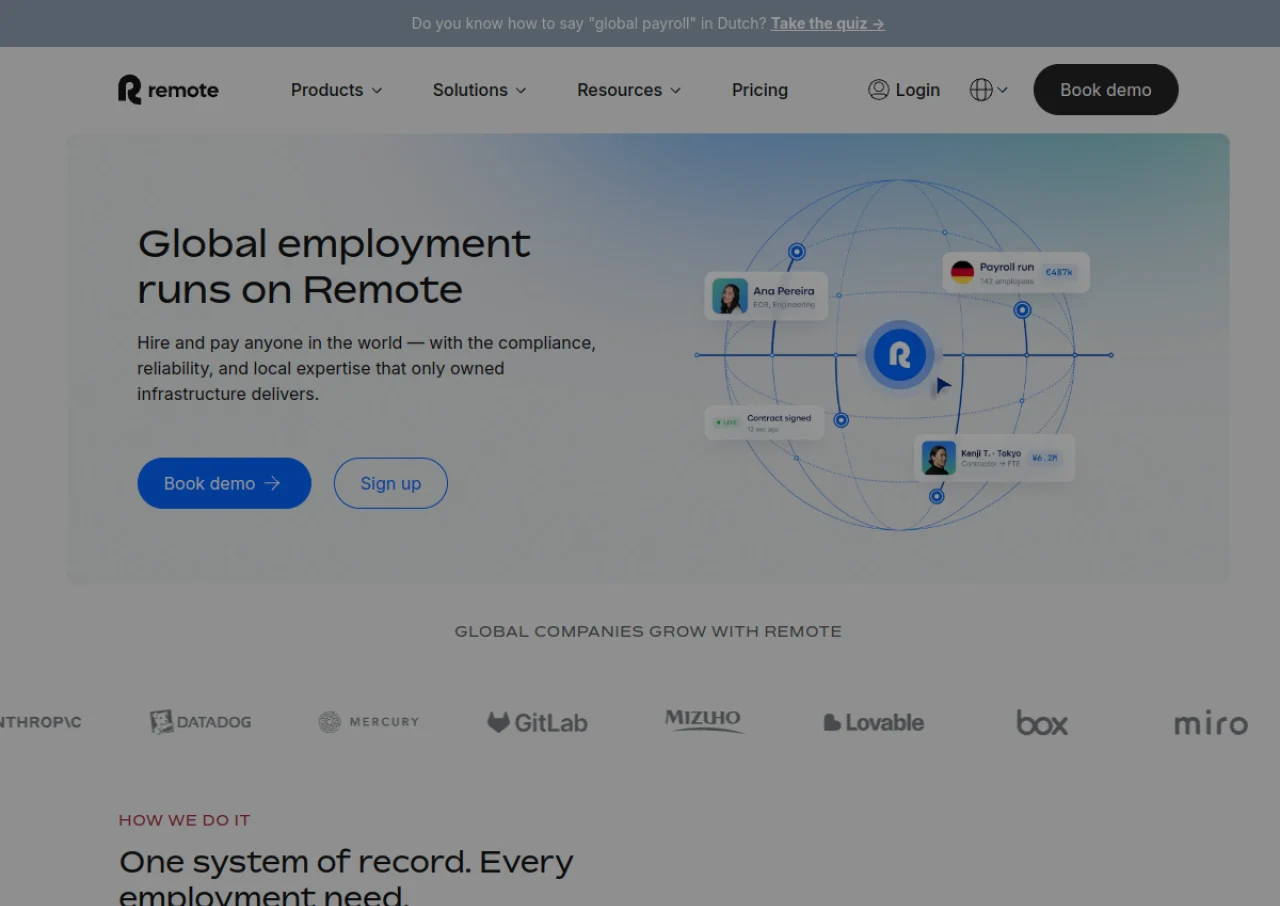Click the Login link
Image resolution: width=1280 pixels, height=906 pixels.
(x=904, y=90)
